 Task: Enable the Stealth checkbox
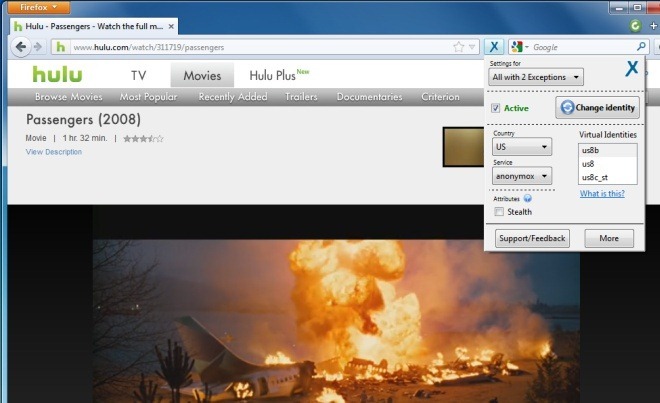click(x=499, y=212)
